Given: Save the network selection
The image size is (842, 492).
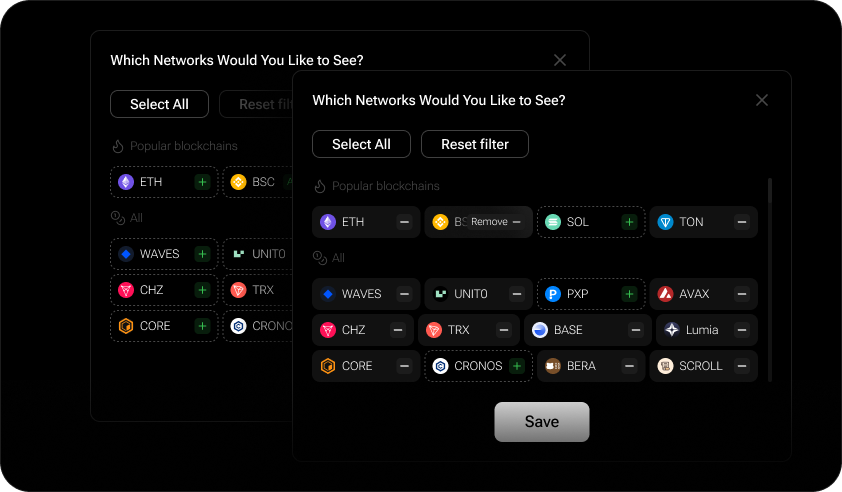Looking at the screenshot, I should 542,422.
